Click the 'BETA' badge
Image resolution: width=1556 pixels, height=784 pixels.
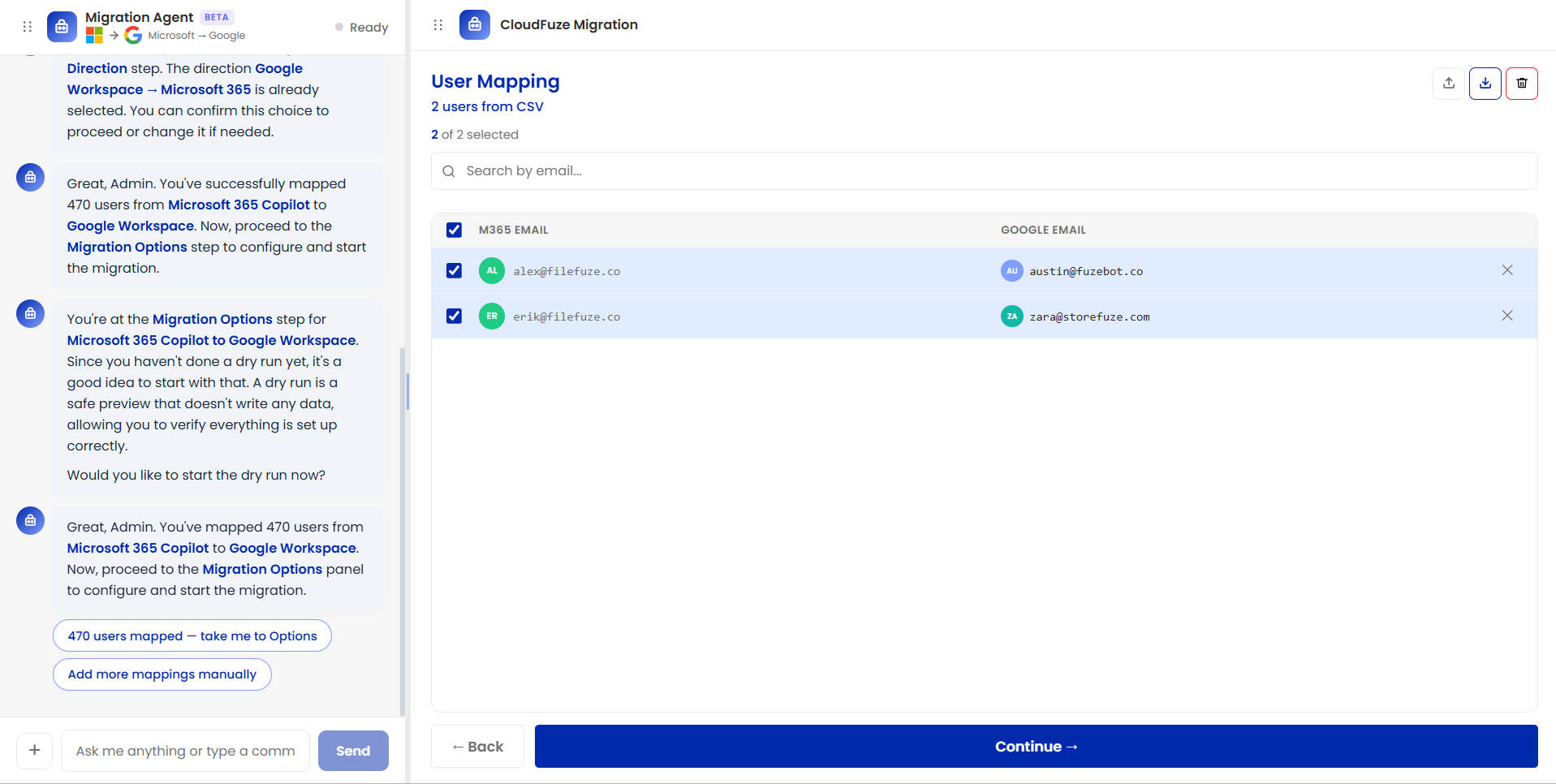pyautogui.click(x=217, y=17)
